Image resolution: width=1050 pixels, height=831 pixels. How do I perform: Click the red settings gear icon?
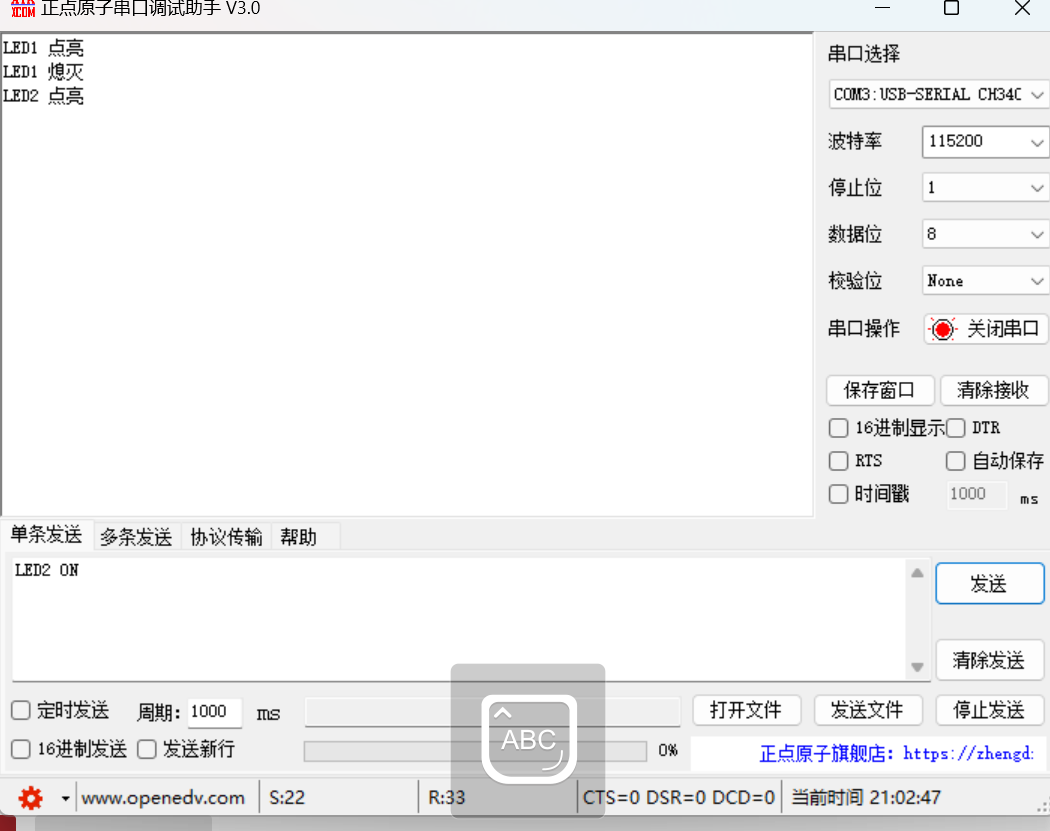(30, 798)
